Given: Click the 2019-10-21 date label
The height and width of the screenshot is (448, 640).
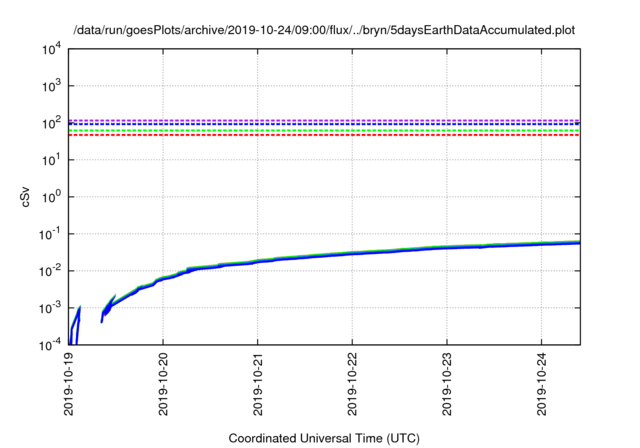Looking at the screenshot, I should click(x=258, y=384).
